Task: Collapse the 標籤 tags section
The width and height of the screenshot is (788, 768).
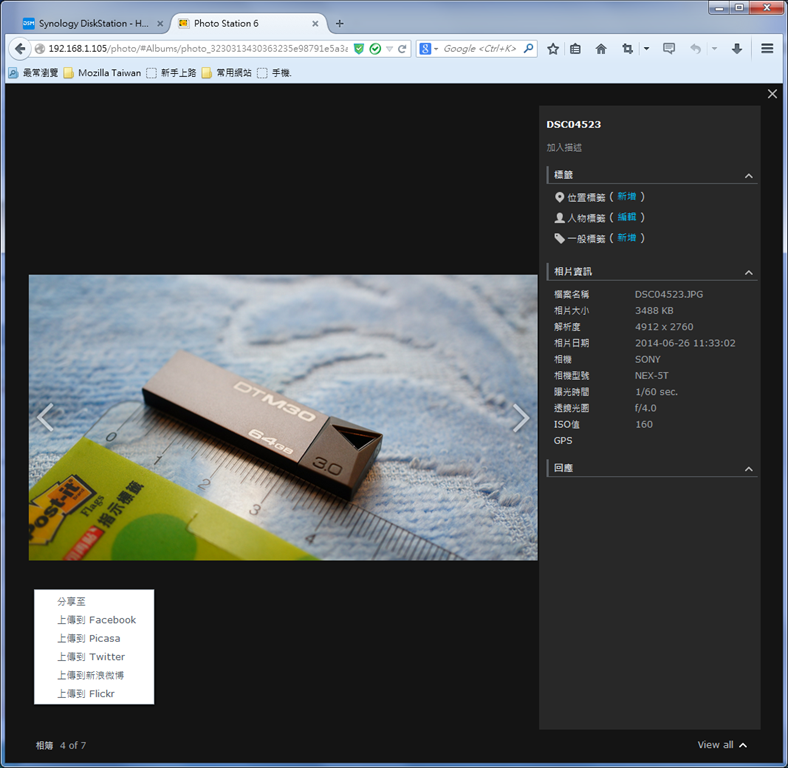Action: tap(748, 176)
